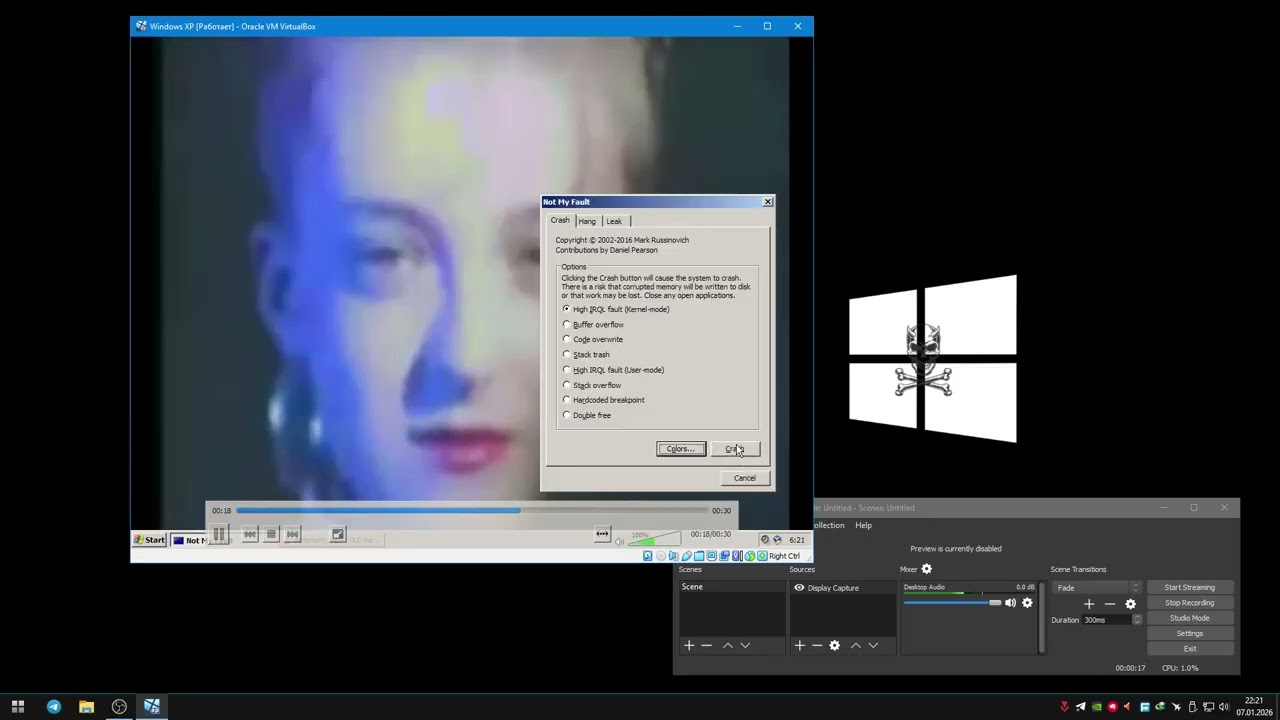Select the Scene item in Scenes list
This screenshot has height=720, width=1280.
(x=732, y=587)
